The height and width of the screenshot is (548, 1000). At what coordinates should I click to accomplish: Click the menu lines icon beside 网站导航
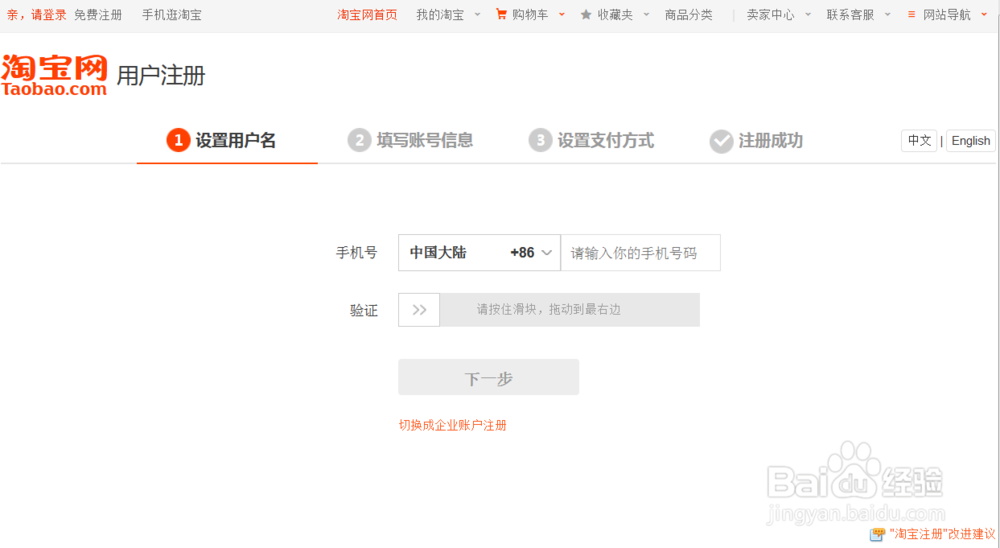[911, 14]
